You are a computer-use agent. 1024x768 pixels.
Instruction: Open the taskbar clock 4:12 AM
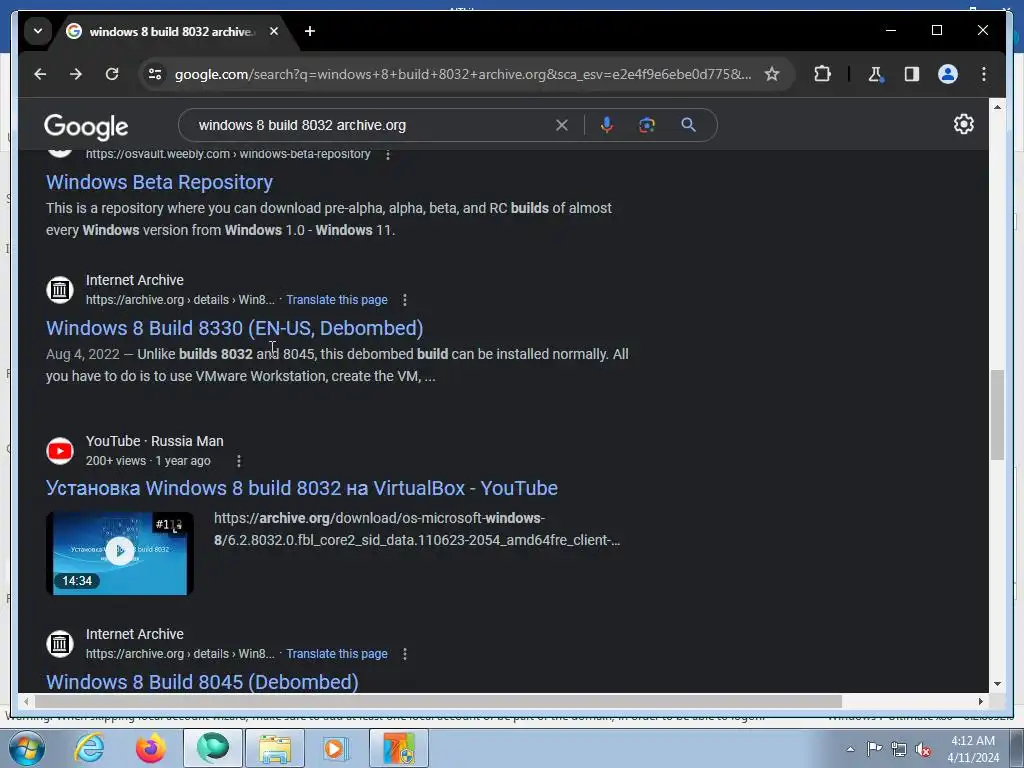pos(973,749)
